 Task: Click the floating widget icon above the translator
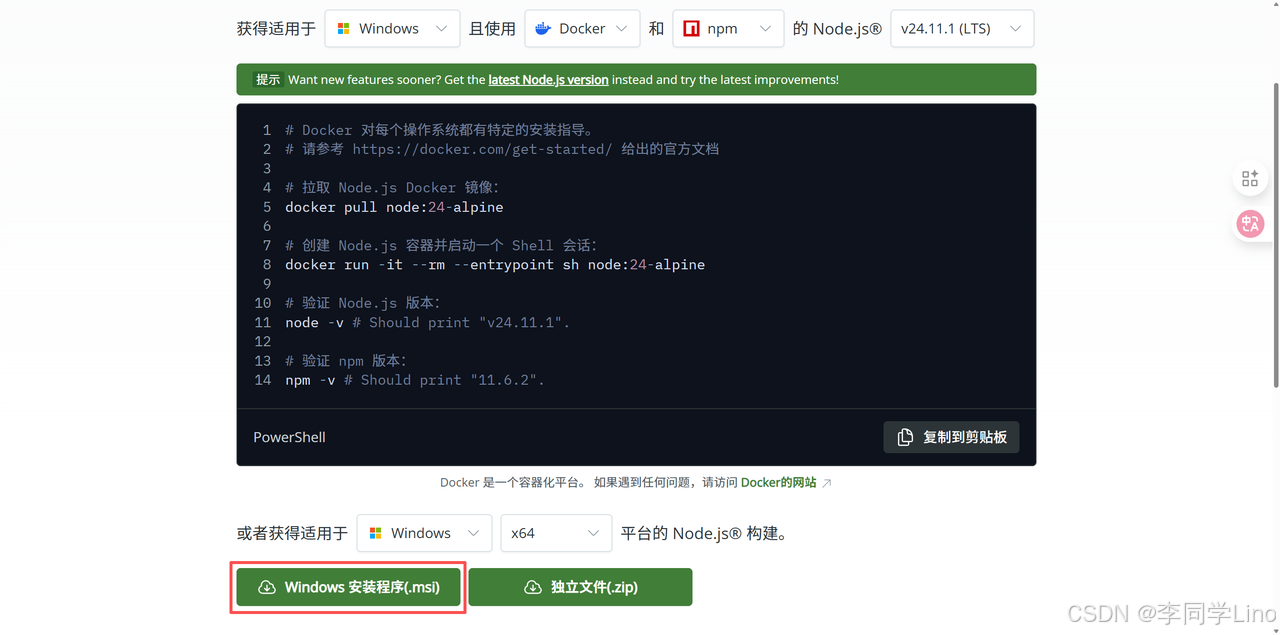[1250, 178]
